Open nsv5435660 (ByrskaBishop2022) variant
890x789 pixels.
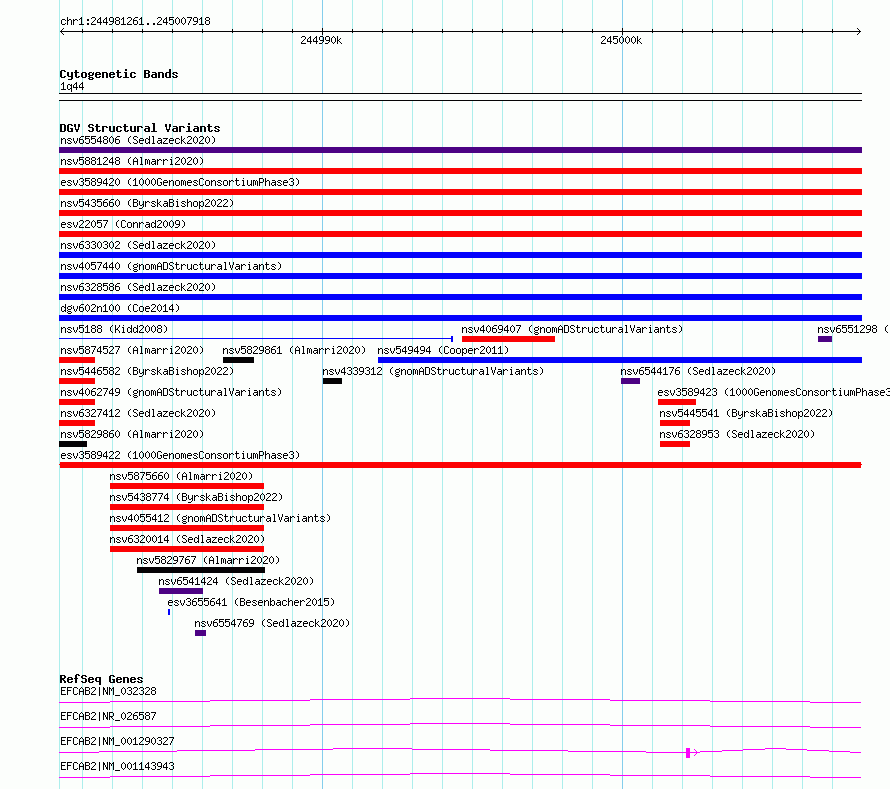pos(147,203)
